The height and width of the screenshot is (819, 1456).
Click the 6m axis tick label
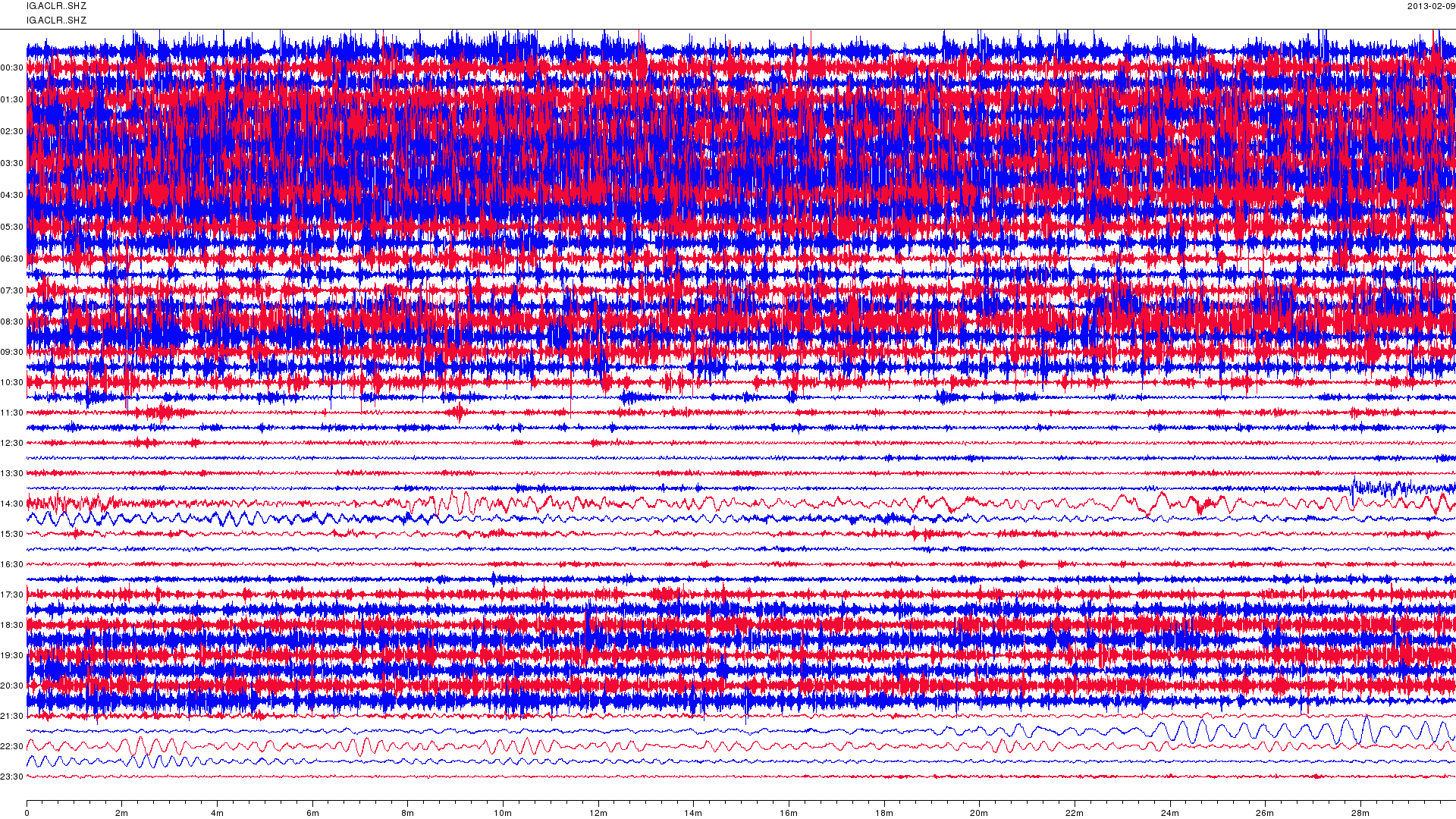tap(312, 814)
